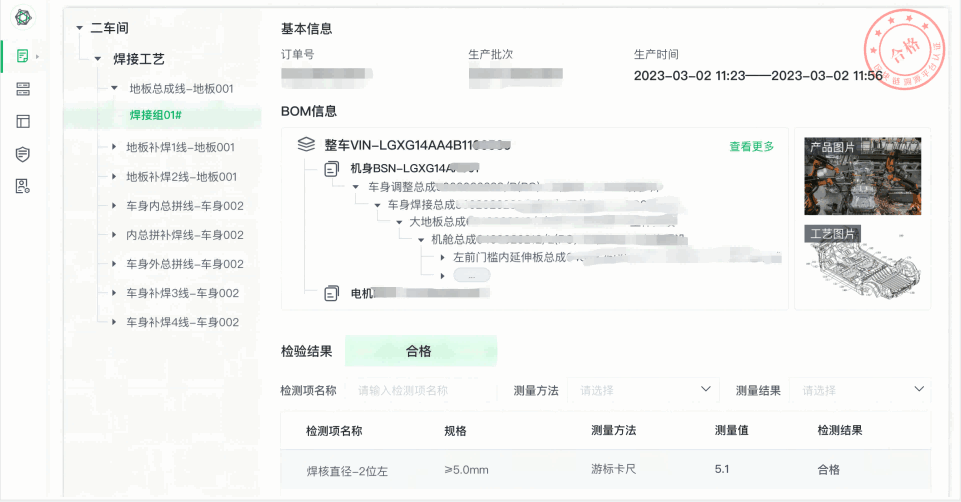The image size is (961, 502).
Task: Click the app logo icon at top of sidebar
Action: (23, 18)
